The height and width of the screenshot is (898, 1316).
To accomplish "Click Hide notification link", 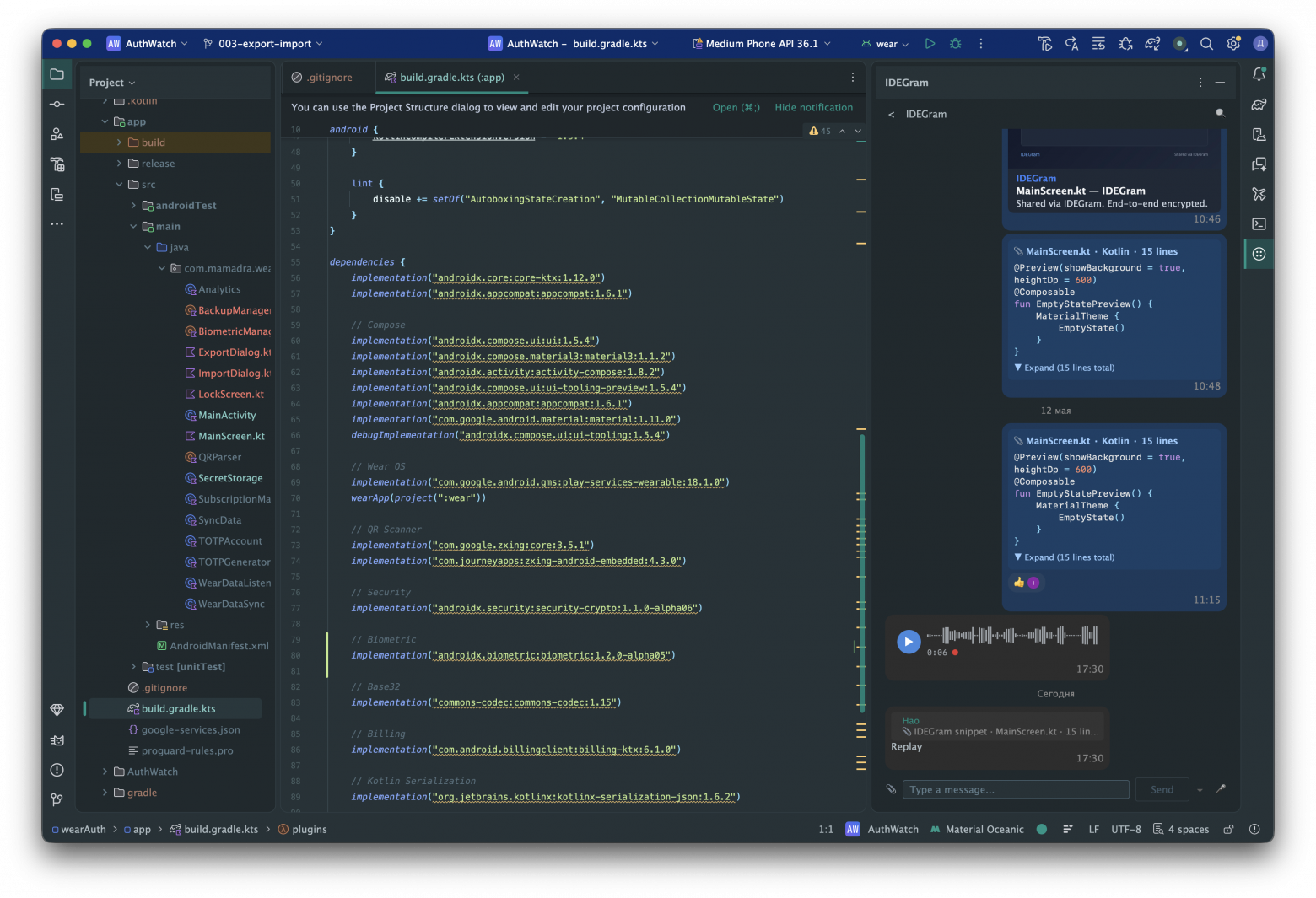I will click(x=814, y=107).
